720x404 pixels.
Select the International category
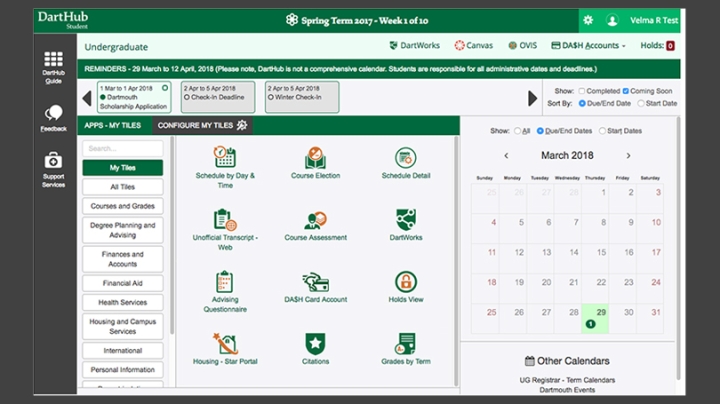click(x=123, y=351)
